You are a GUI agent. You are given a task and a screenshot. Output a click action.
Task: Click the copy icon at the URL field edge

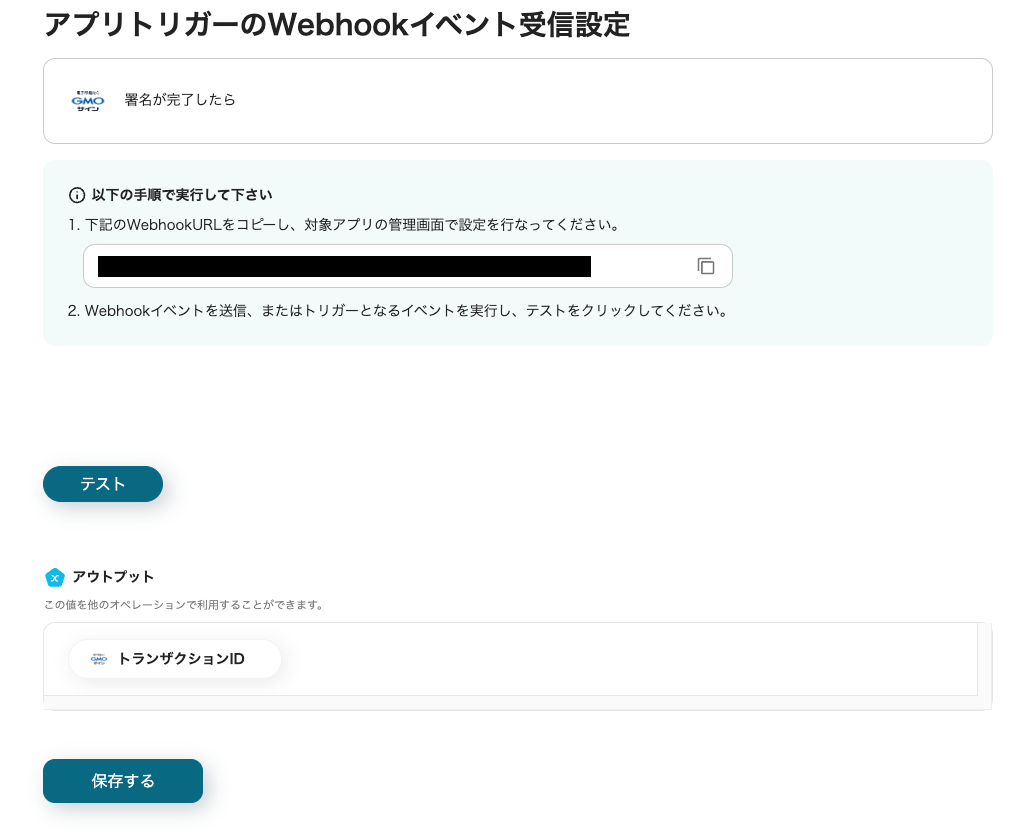tap(707, 266)
